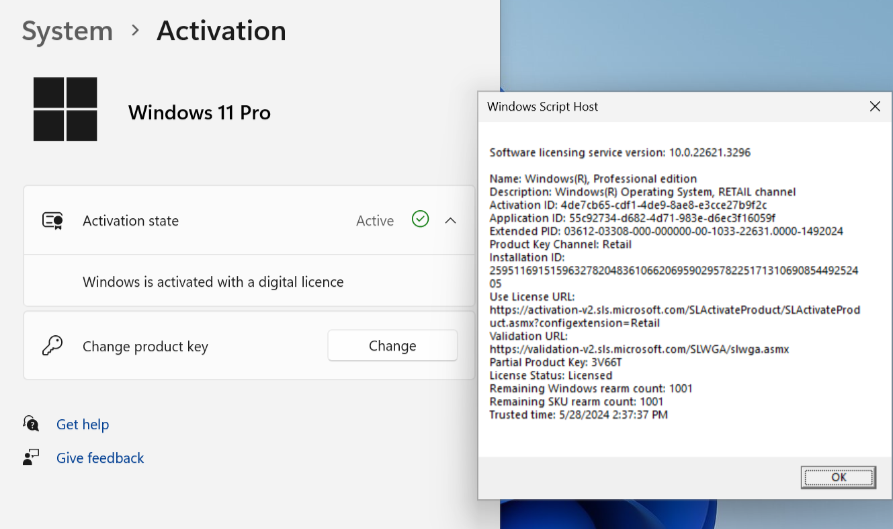893x529 pixels.
Task: Click the Windows logo icon
Action: (65, 109)
